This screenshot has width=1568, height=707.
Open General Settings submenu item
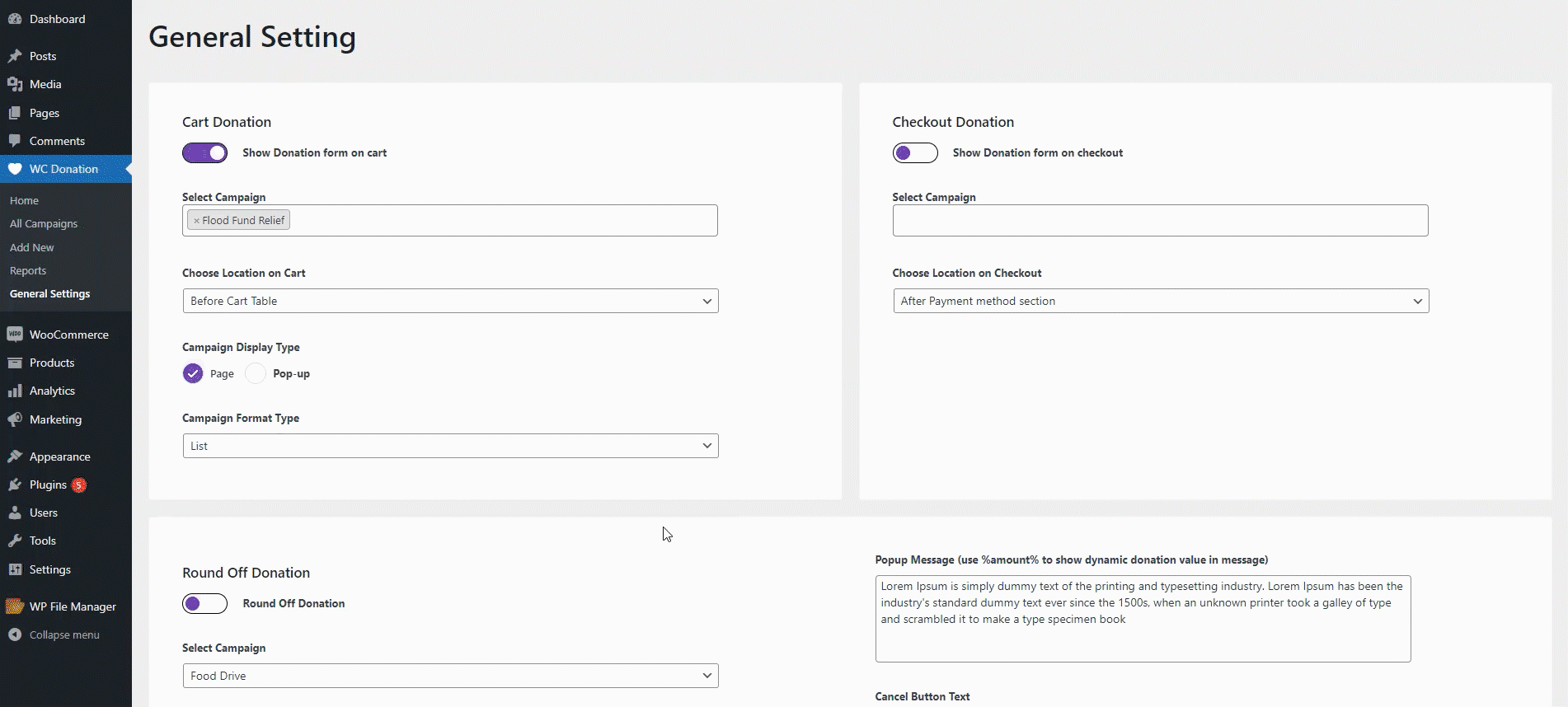[50, 293]
